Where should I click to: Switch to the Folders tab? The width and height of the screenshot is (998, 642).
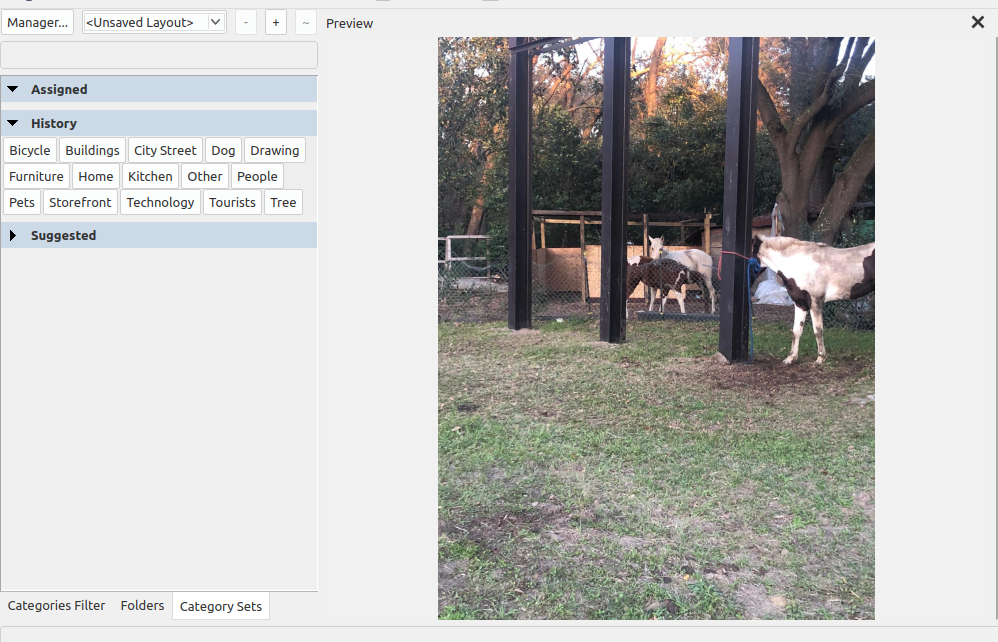tap(143, 606)
